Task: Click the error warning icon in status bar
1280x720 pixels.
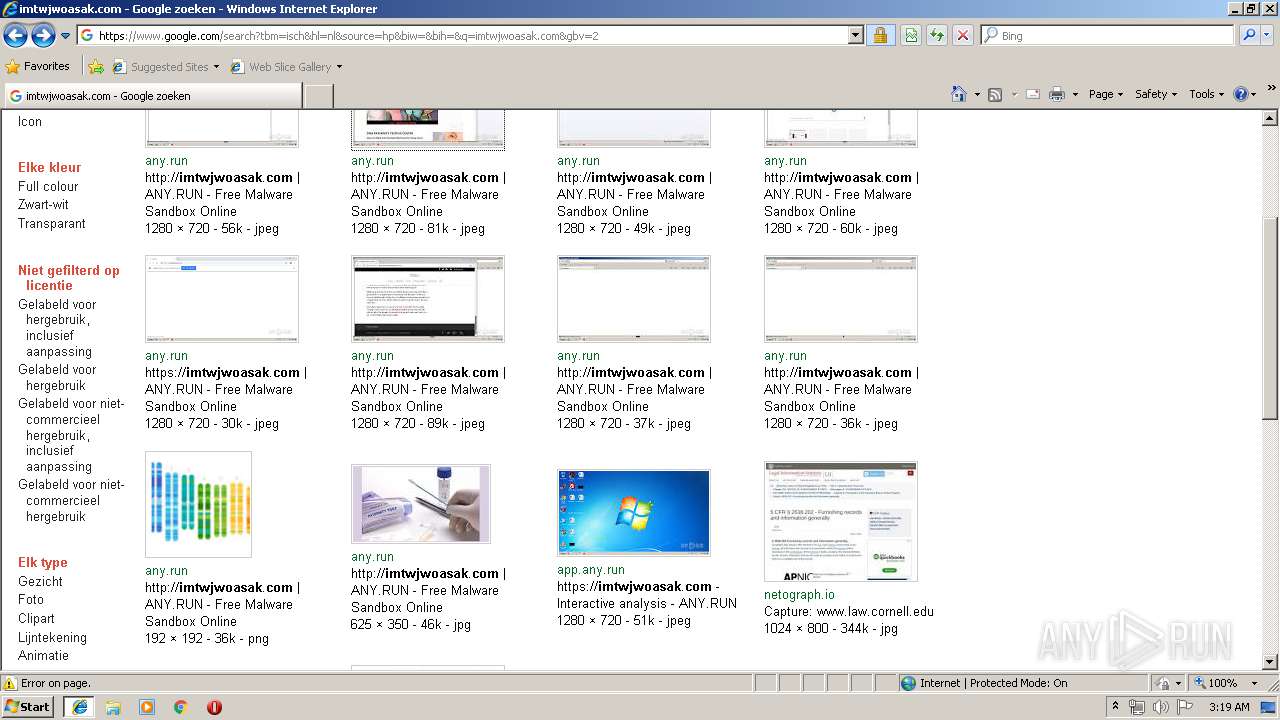Action: click(10, 683)
